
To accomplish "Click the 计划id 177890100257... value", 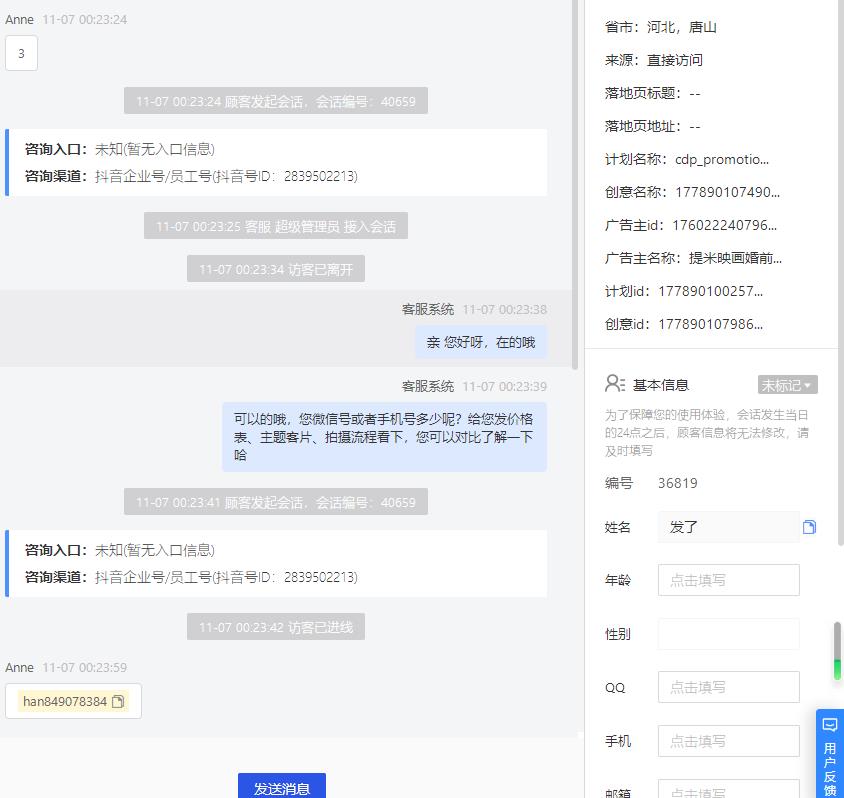I will pyautogui.click(x=710, y=291).
